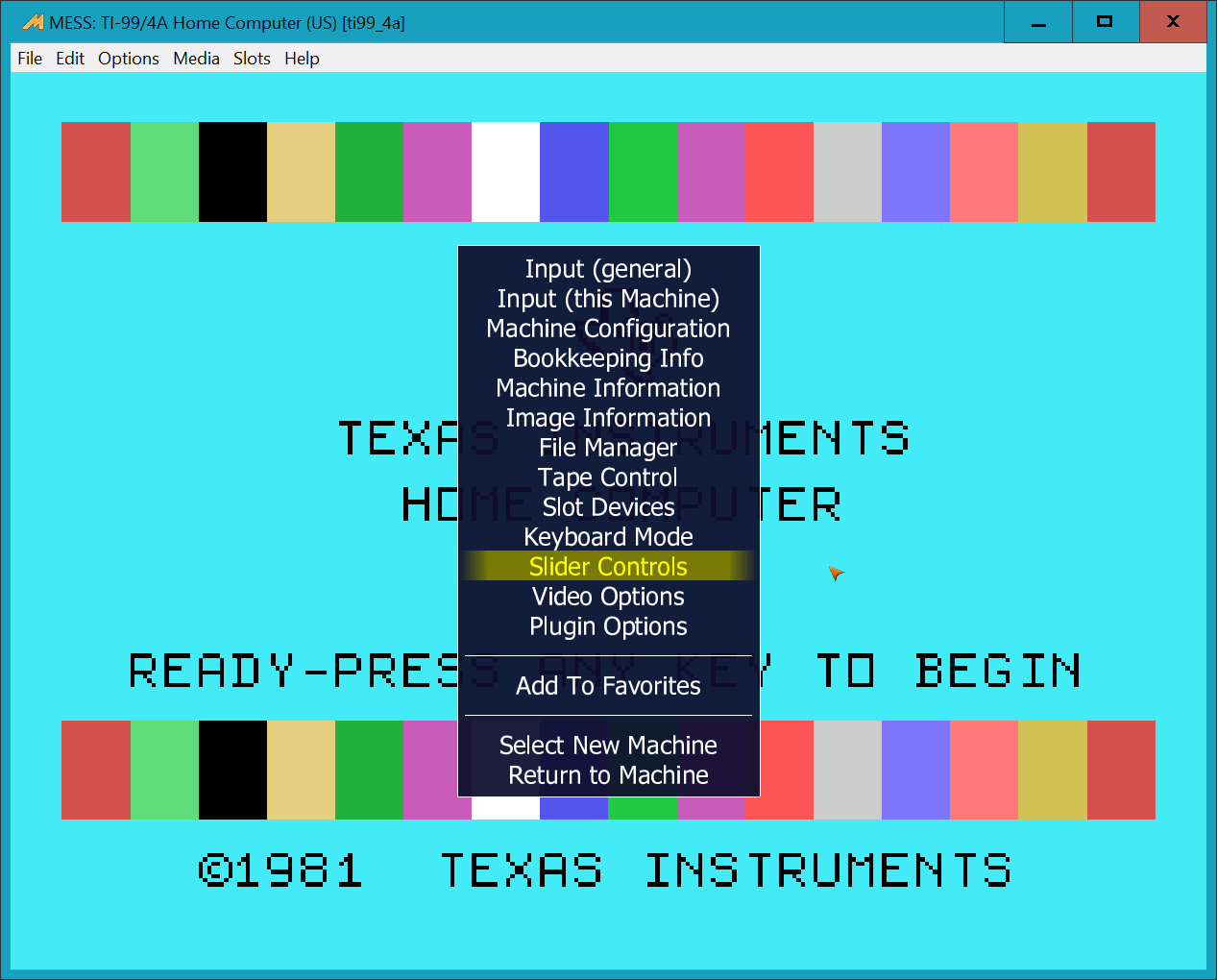Screen dimensions: 1217x980
Task: Click Return to Machine
Action: click(x=608, y=775)
